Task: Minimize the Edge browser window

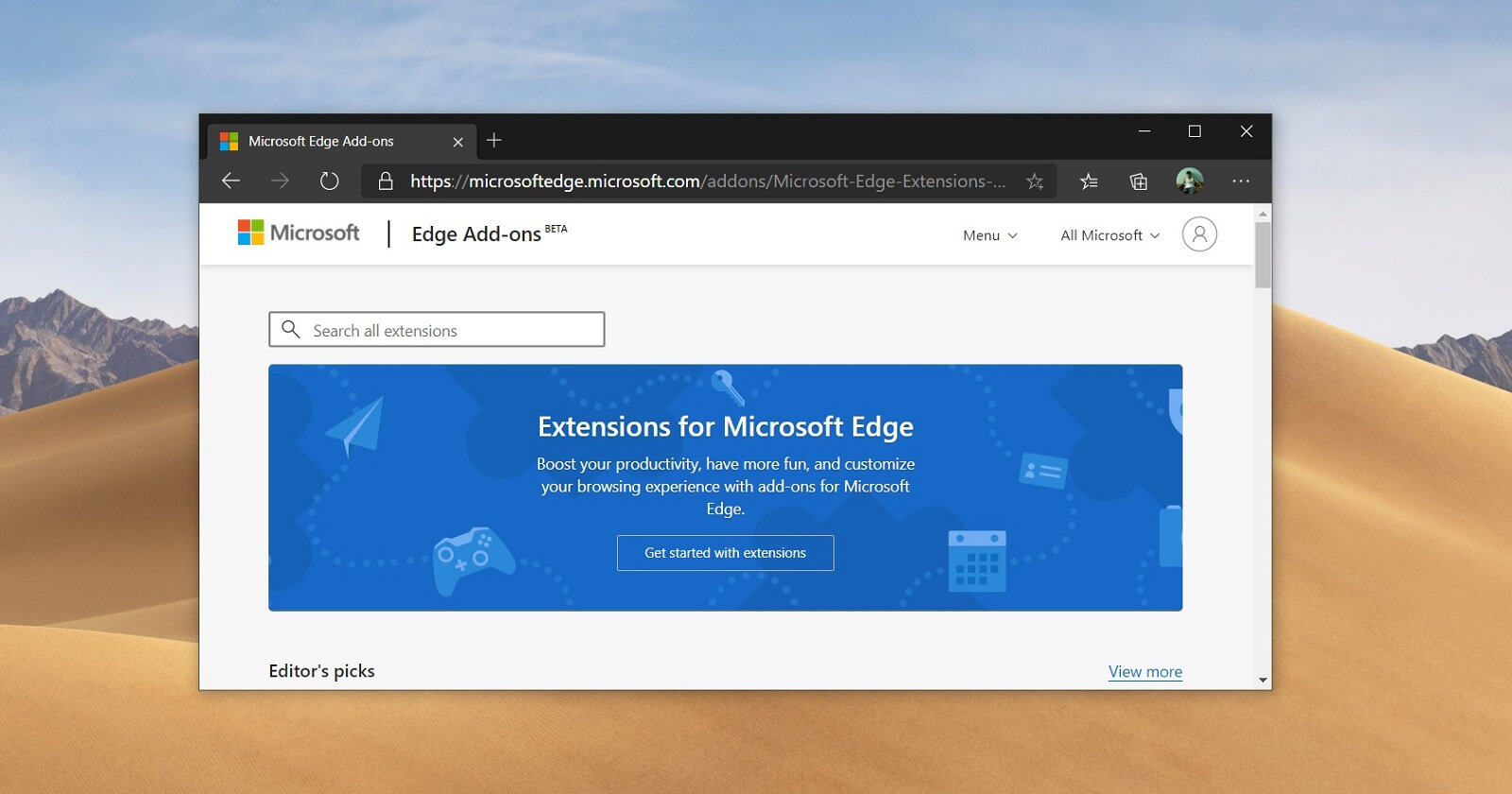Action: point(1144,131)
